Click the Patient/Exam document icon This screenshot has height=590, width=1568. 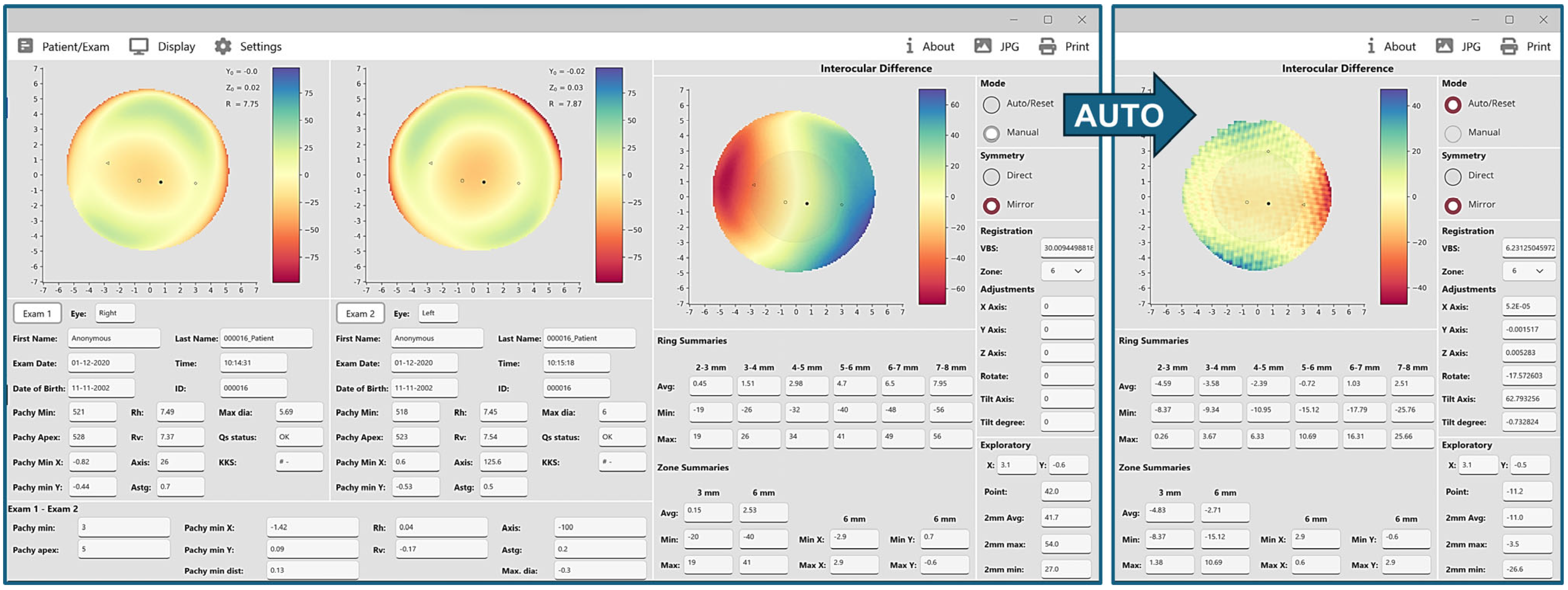pos(25,46)
